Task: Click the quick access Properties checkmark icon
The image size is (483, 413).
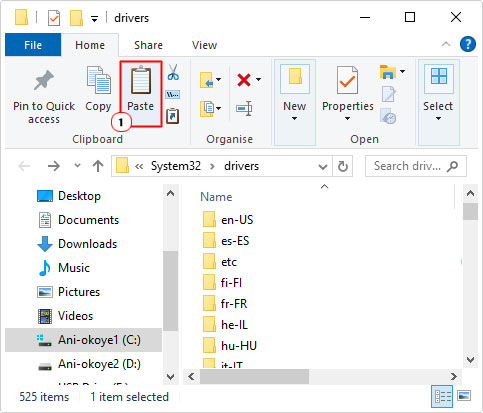Action: click(54, 18)
